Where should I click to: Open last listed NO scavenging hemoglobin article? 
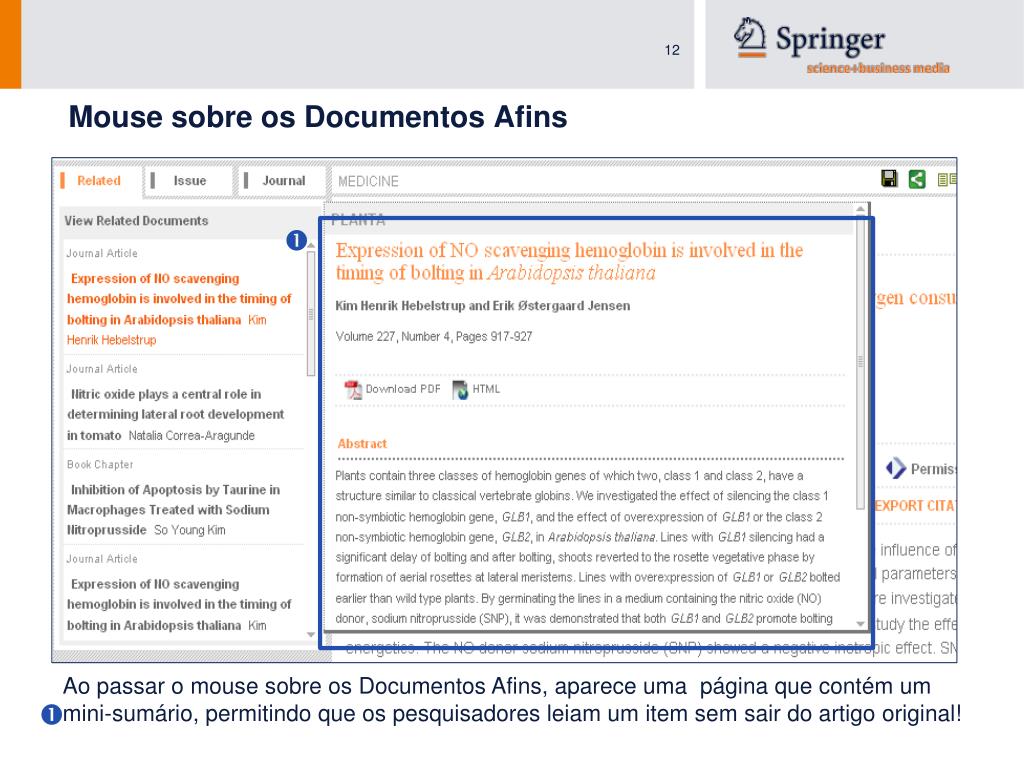pos(178,605)
